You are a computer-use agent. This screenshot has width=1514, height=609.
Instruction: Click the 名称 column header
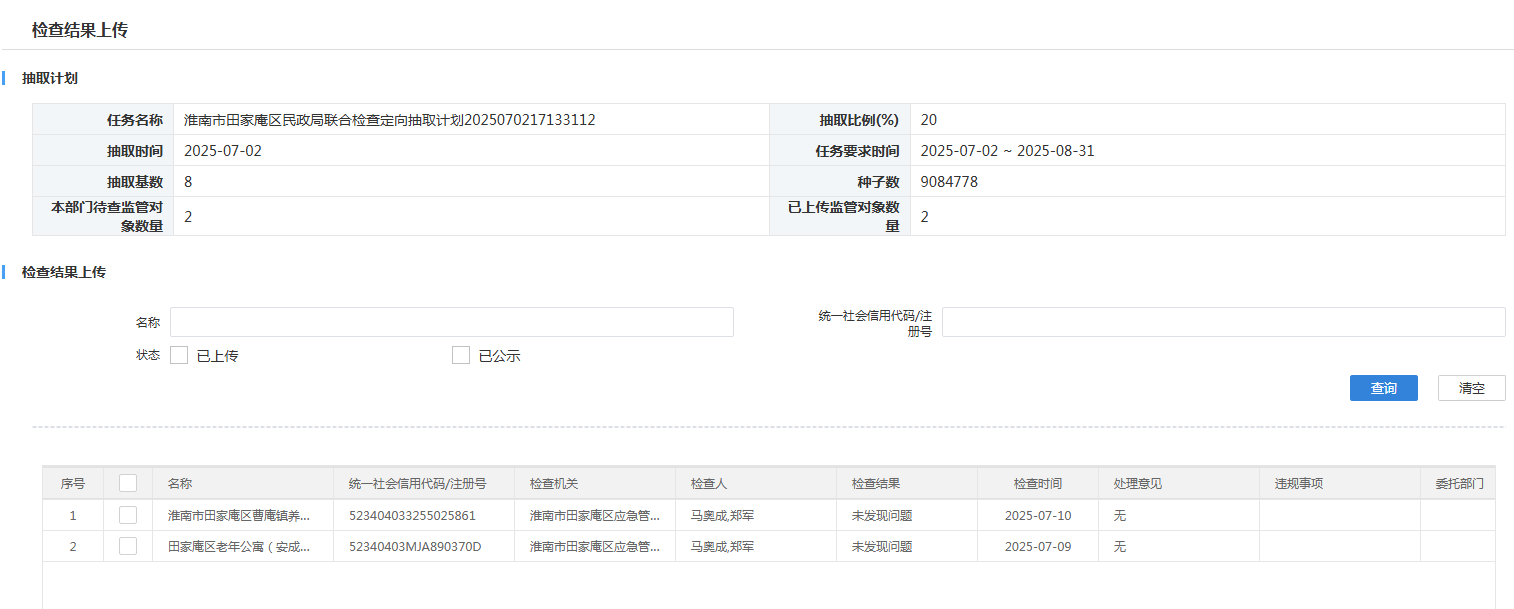tap(244, 483)
